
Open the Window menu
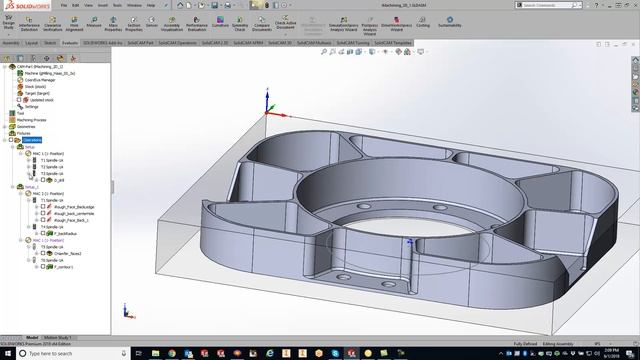(134, 5)
